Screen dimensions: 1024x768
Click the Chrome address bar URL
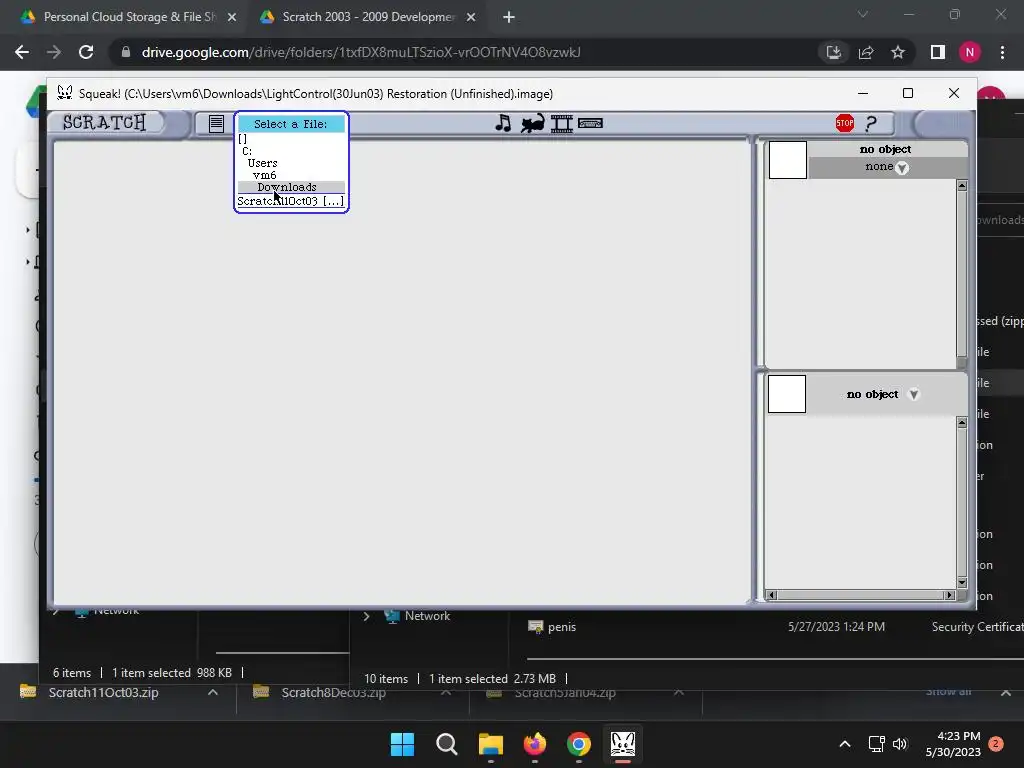(361, 52)
